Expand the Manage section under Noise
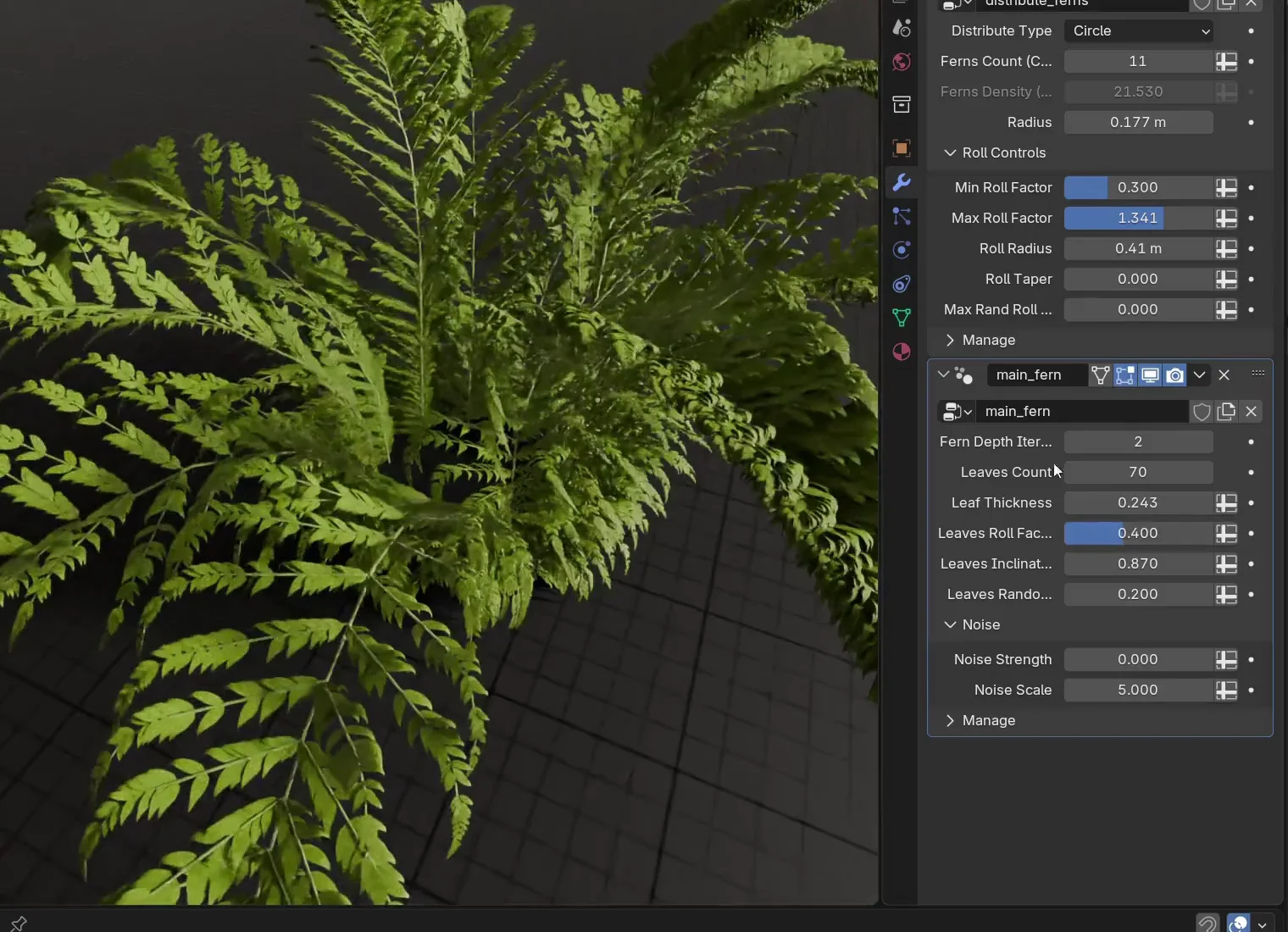Viewport: 1288px width, 932px height. pos(986,721)
